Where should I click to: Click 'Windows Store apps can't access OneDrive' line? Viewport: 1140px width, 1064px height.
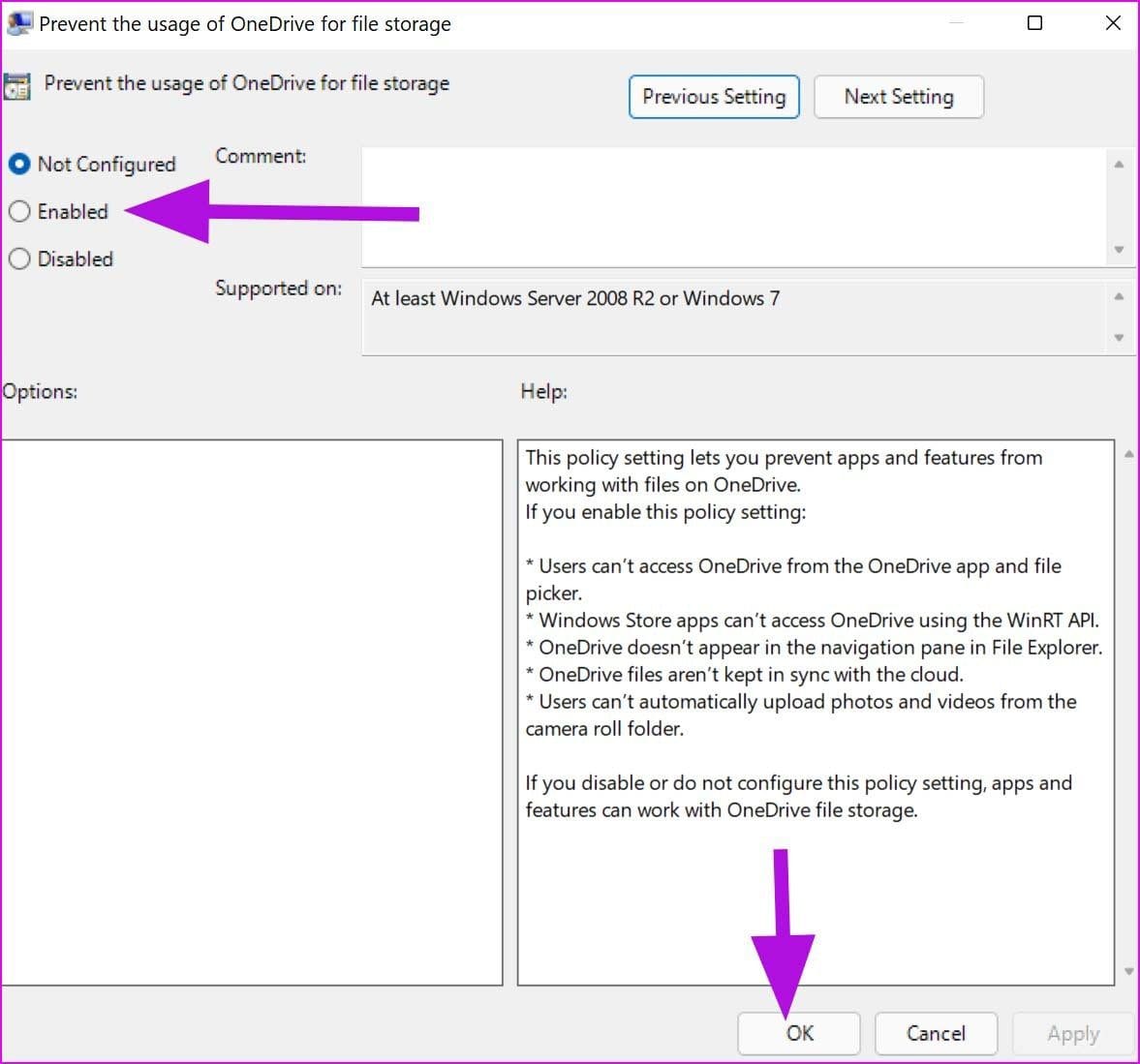[x=812, y=621]
